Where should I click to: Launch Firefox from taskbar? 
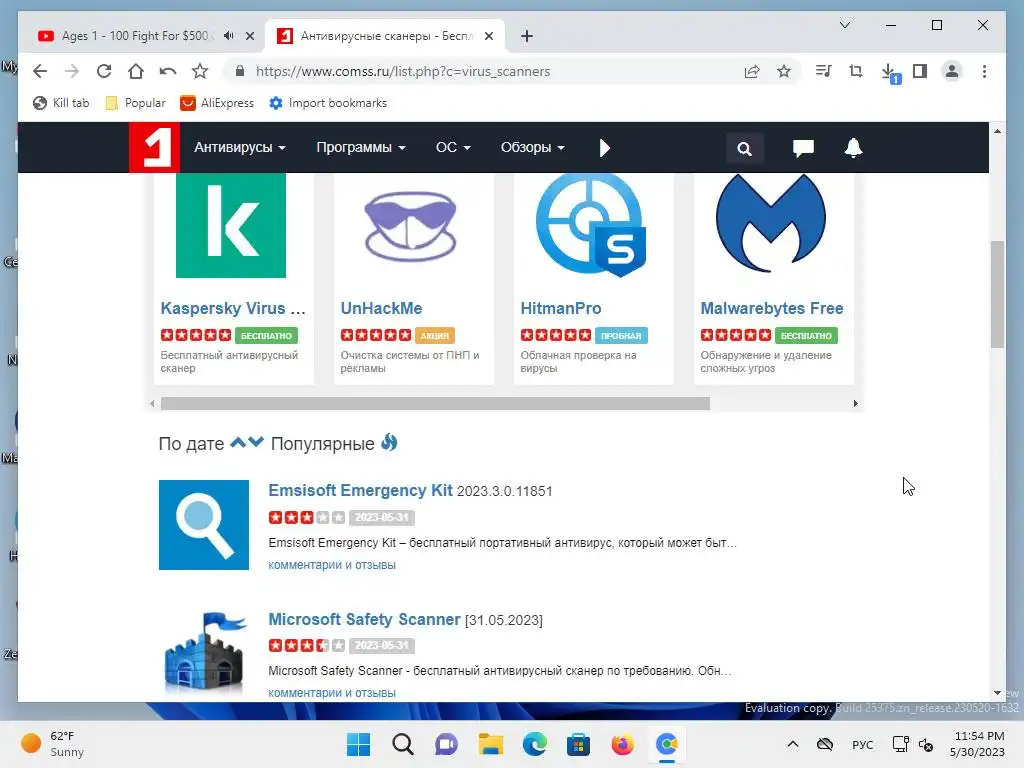tap(622, 744)
